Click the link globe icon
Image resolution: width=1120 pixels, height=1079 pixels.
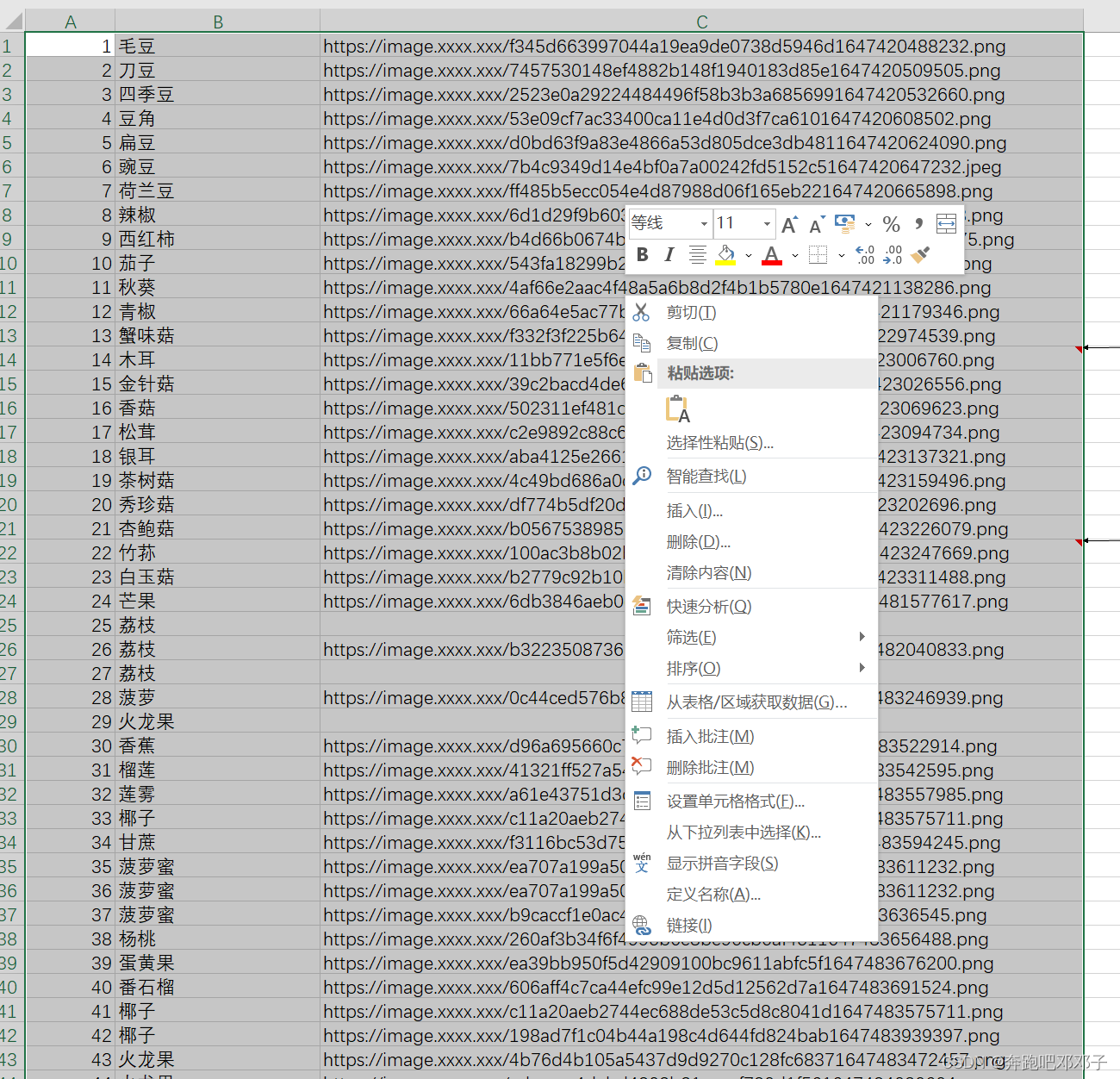(642, 926)
